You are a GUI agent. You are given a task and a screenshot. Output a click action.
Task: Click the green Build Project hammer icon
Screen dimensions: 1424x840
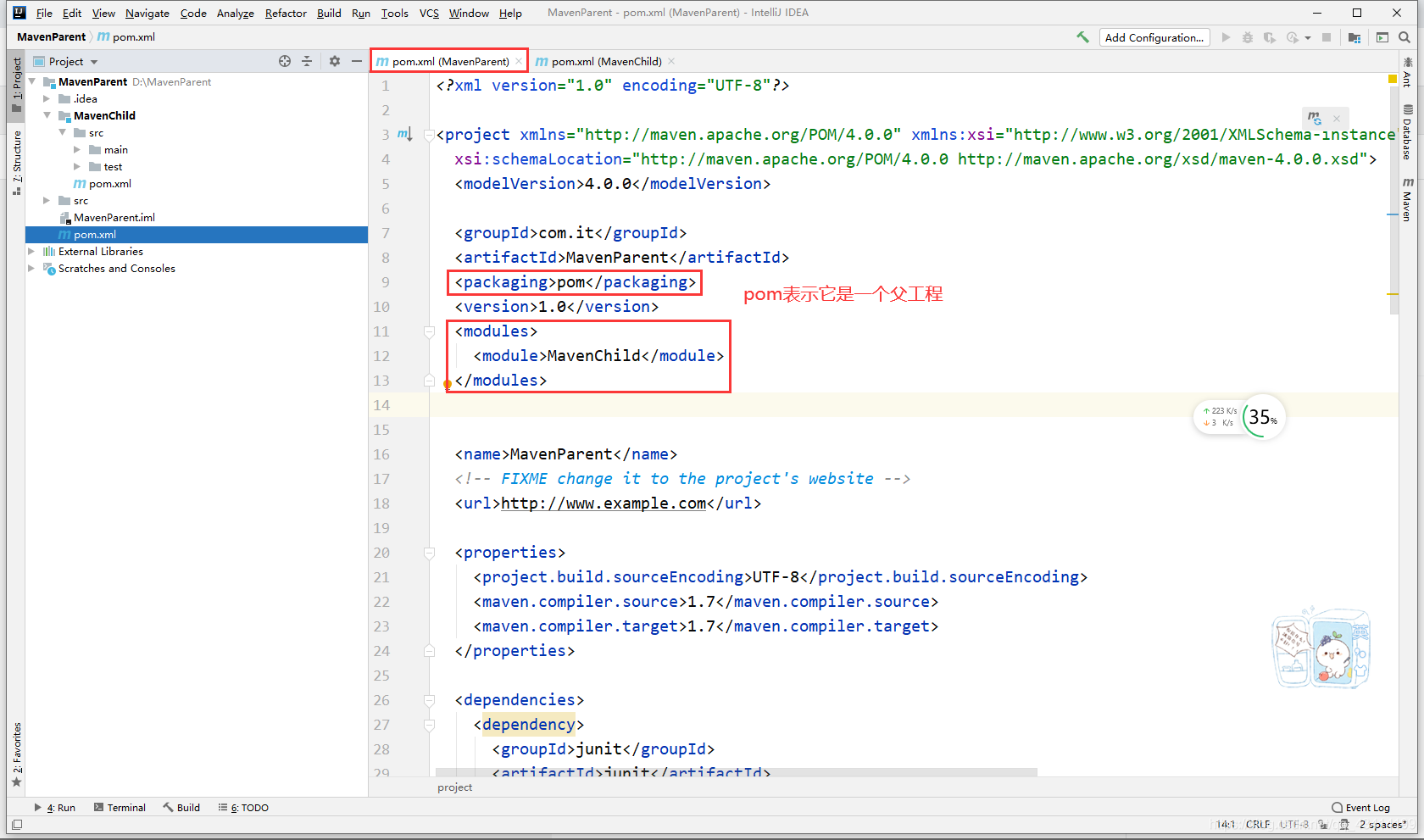[x=1082, y=37]
